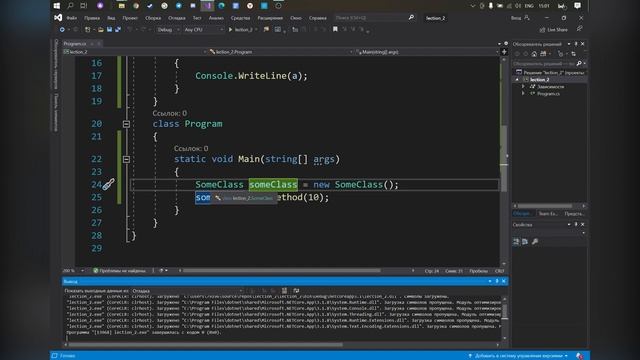Click the screwdriver quick actions icon on line 24
The width and height of the screenshot is (640, 360).
point(109,184)
